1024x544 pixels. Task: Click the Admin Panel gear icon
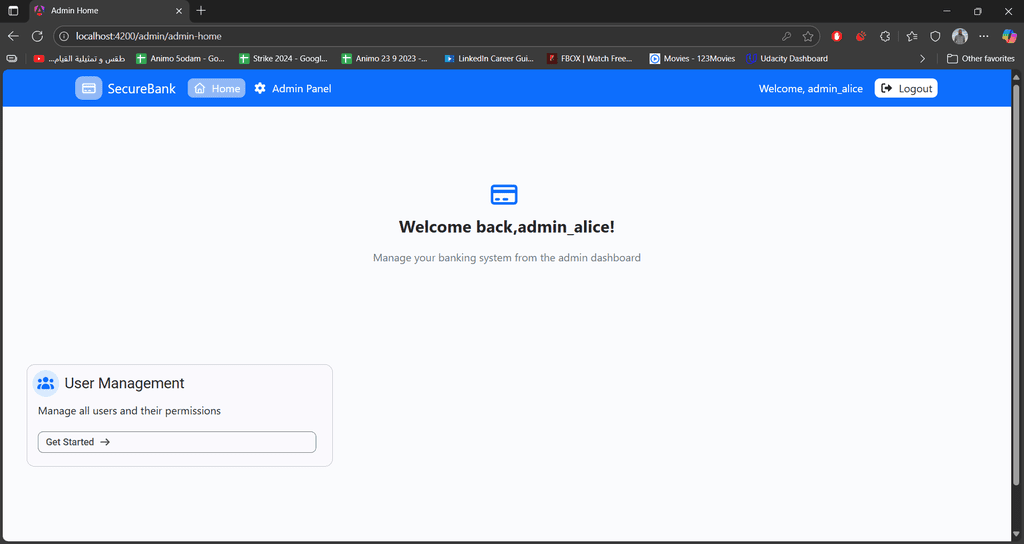260,88
